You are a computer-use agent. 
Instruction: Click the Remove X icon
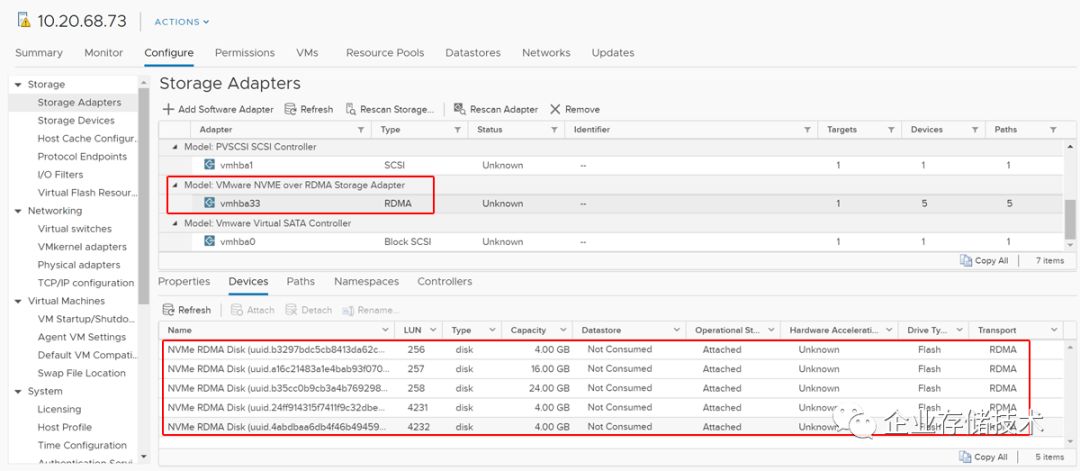coord(555,109)
